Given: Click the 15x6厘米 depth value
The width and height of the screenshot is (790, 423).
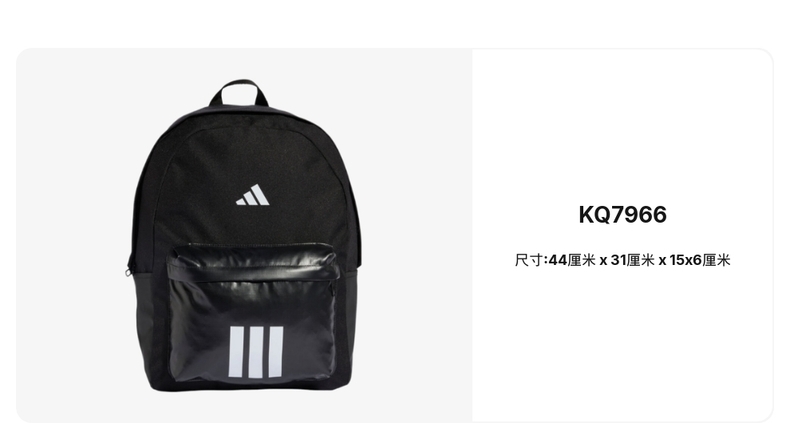Looking at the screenshot, I should click(700, 260).
